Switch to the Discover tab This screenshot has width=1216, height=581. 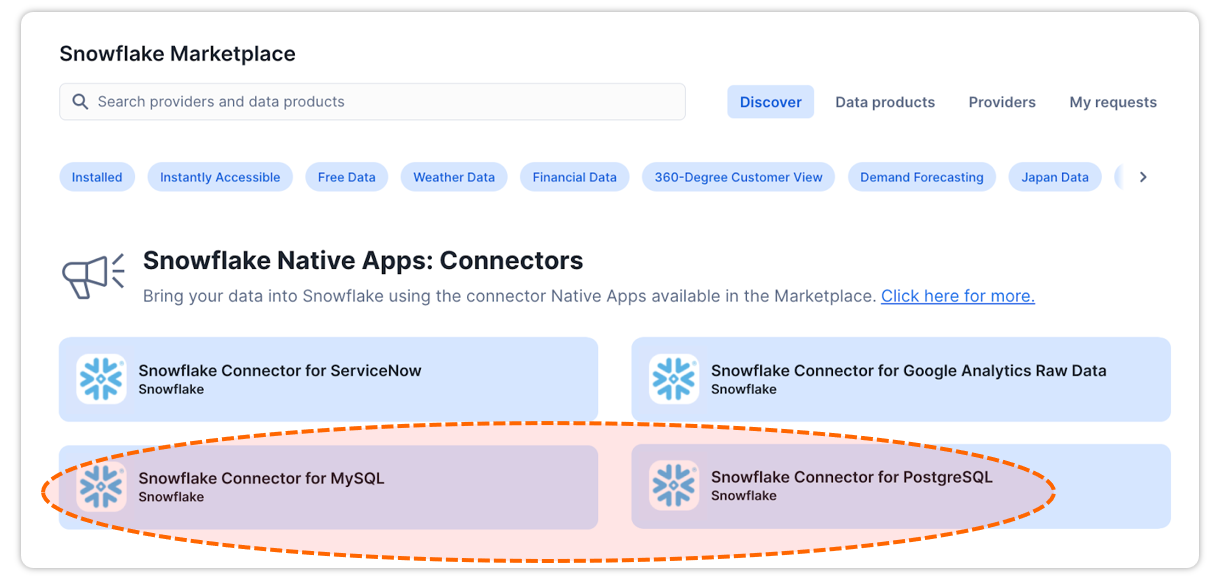pyautogui.click(x=771, y=102)
